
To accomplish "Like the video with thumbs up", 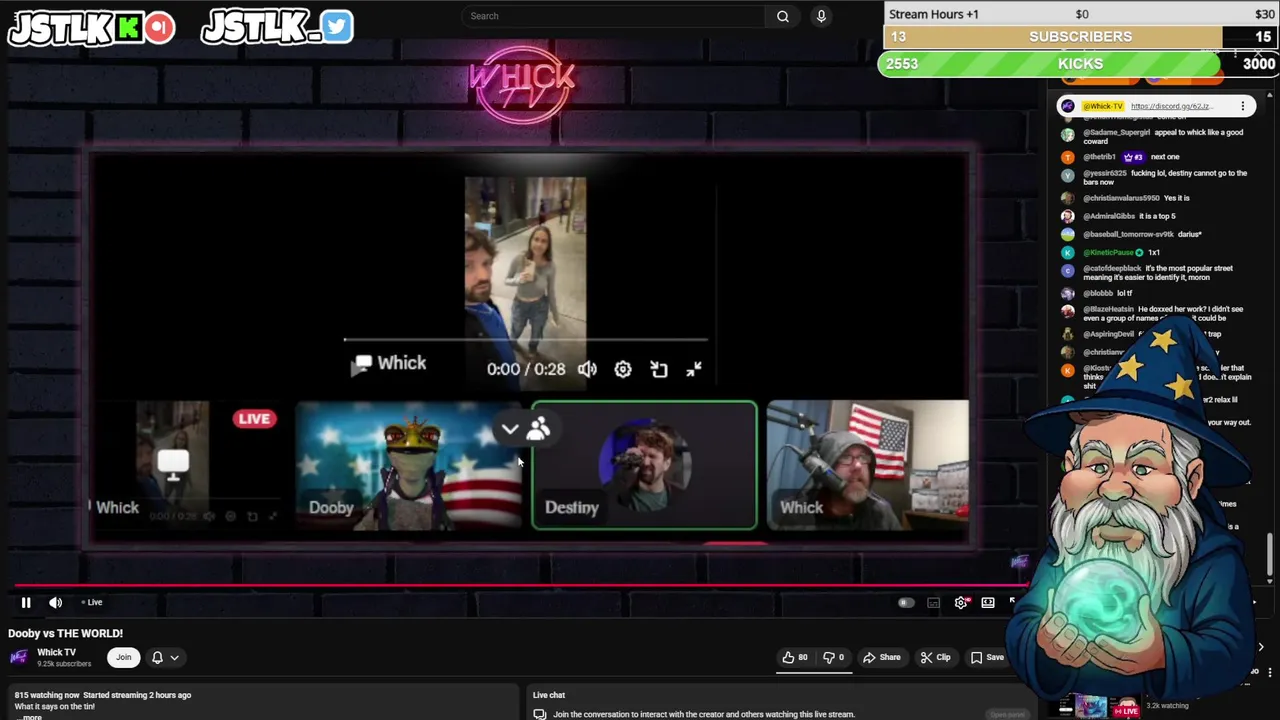I will pyautogui.click(x=795, y=657).
